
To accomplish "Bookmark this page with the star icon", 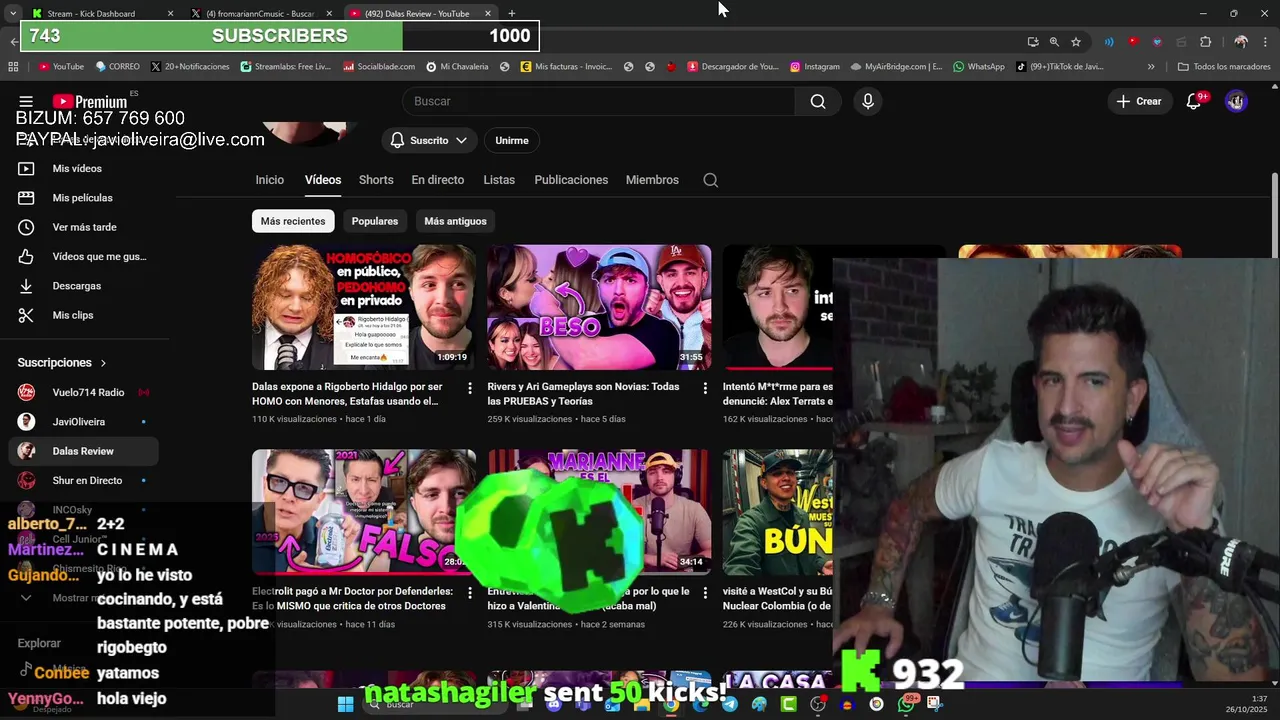I will 1076,42.
